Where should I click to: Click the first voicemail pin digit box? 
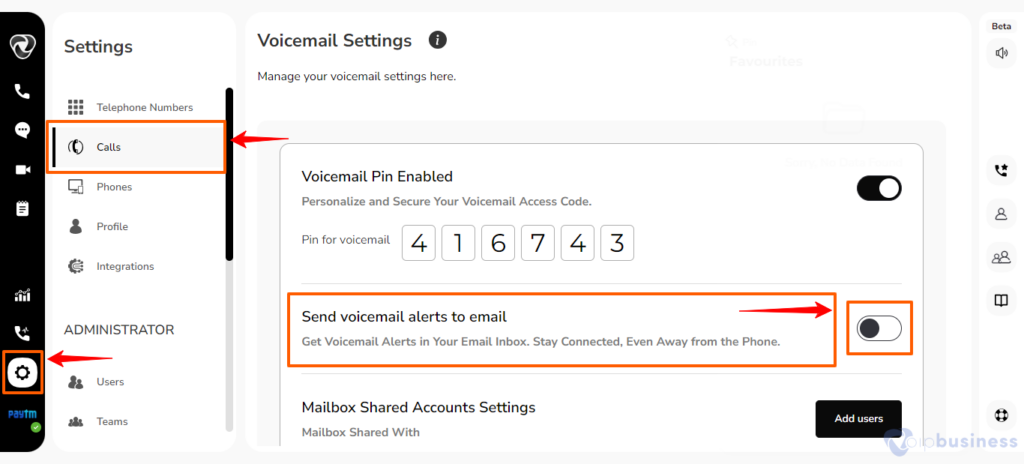click(419, 243)
